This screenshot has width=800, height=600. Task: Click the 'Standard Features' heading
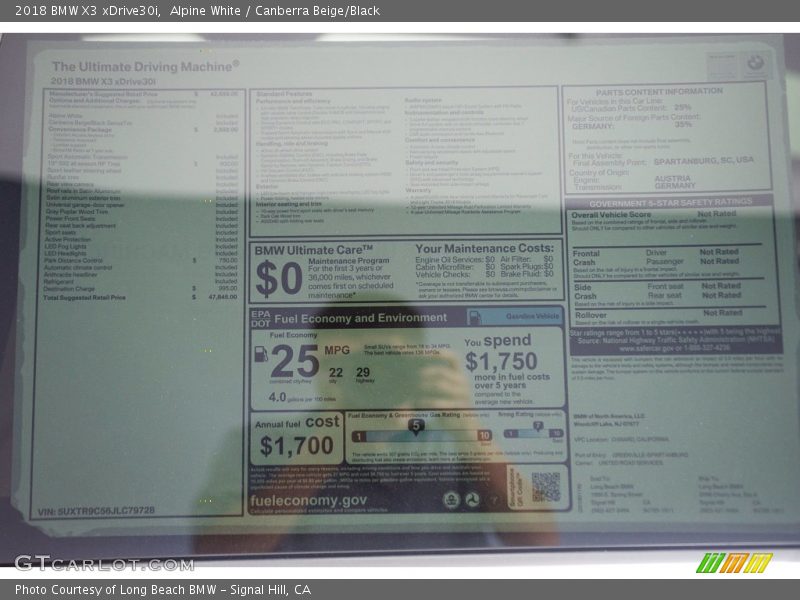pyautogui.click(x=284, y=94)
